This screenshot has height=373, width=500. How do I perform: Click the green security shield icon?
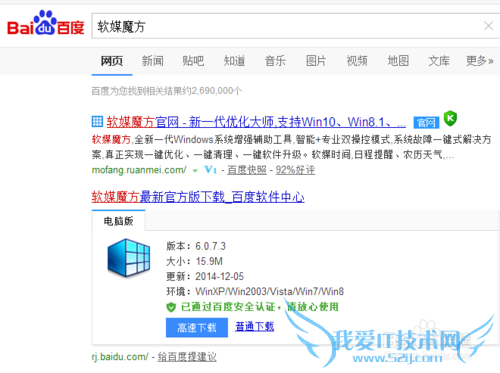click(x=171, y=307)
